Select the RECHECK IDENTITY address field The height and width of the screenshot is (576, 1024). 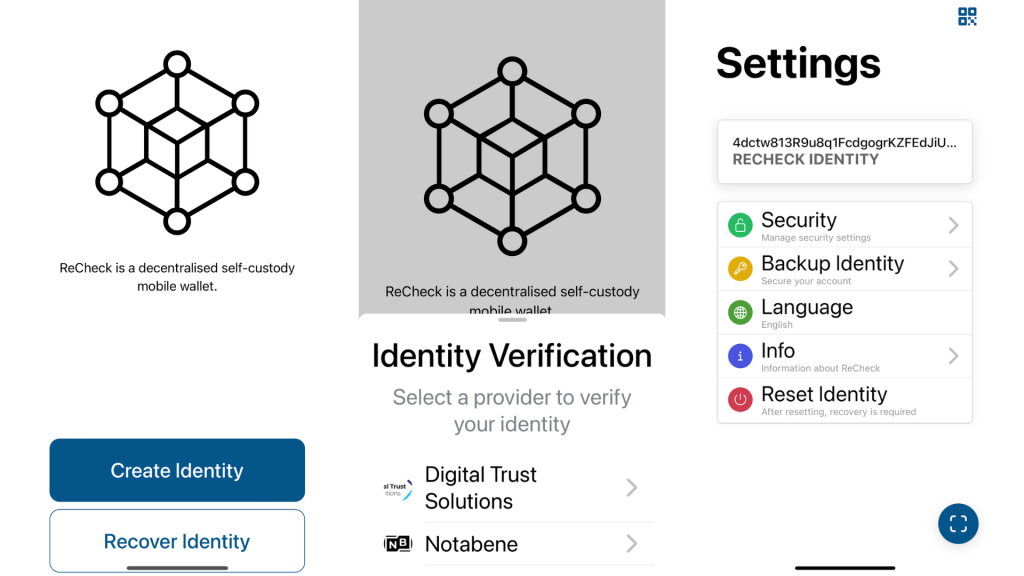tap(844, 151)
